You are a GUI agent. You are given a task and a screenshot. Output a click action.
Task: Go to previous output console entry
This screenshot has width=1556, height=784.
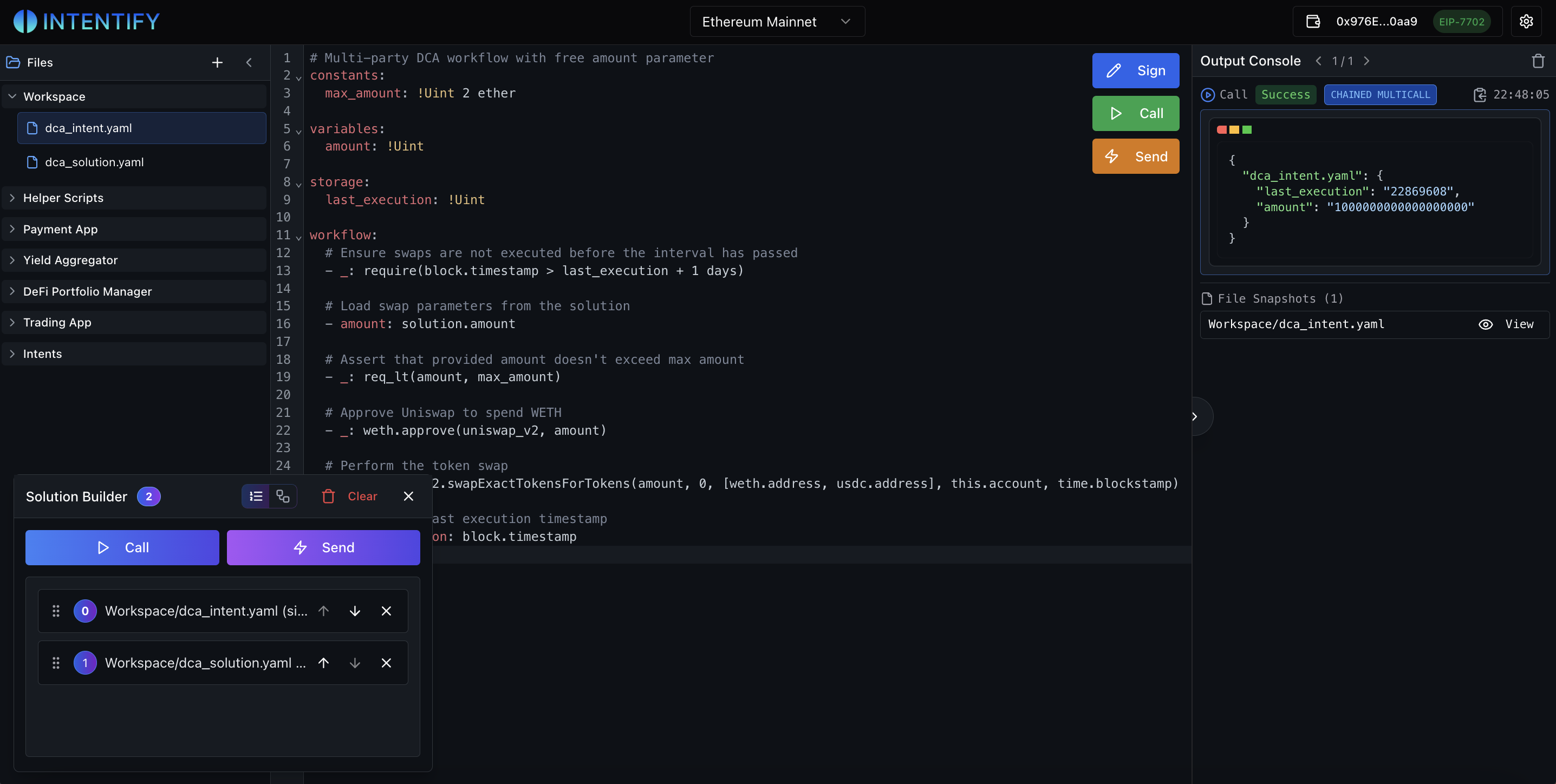click(1319, 61)
